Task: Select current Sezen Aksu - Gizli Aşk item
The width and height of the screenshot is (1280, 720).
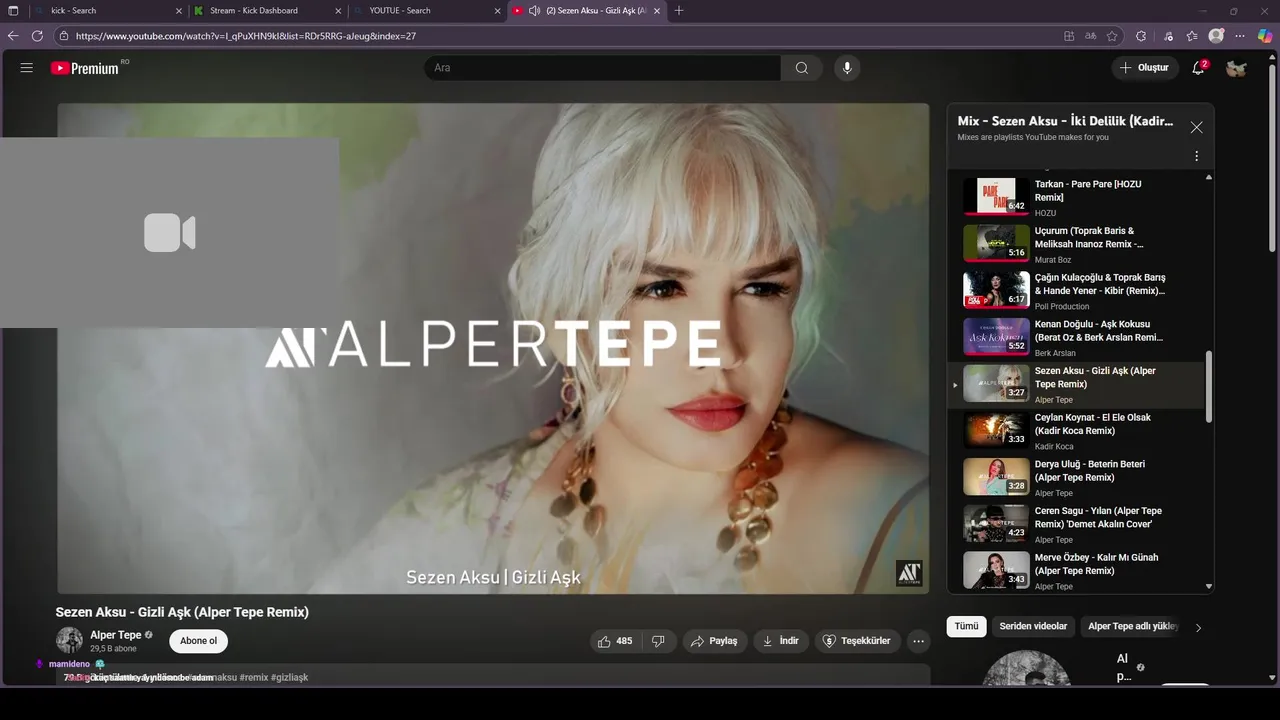Action: point(1077,385)
